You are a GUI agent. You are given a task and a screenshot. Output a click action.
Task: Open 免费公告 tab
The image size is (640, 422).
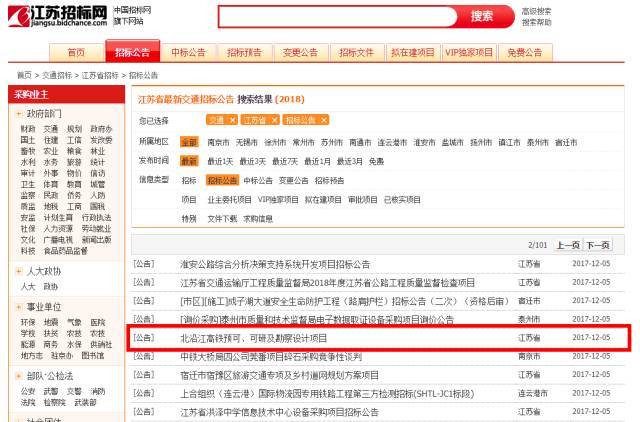point(525,53)
